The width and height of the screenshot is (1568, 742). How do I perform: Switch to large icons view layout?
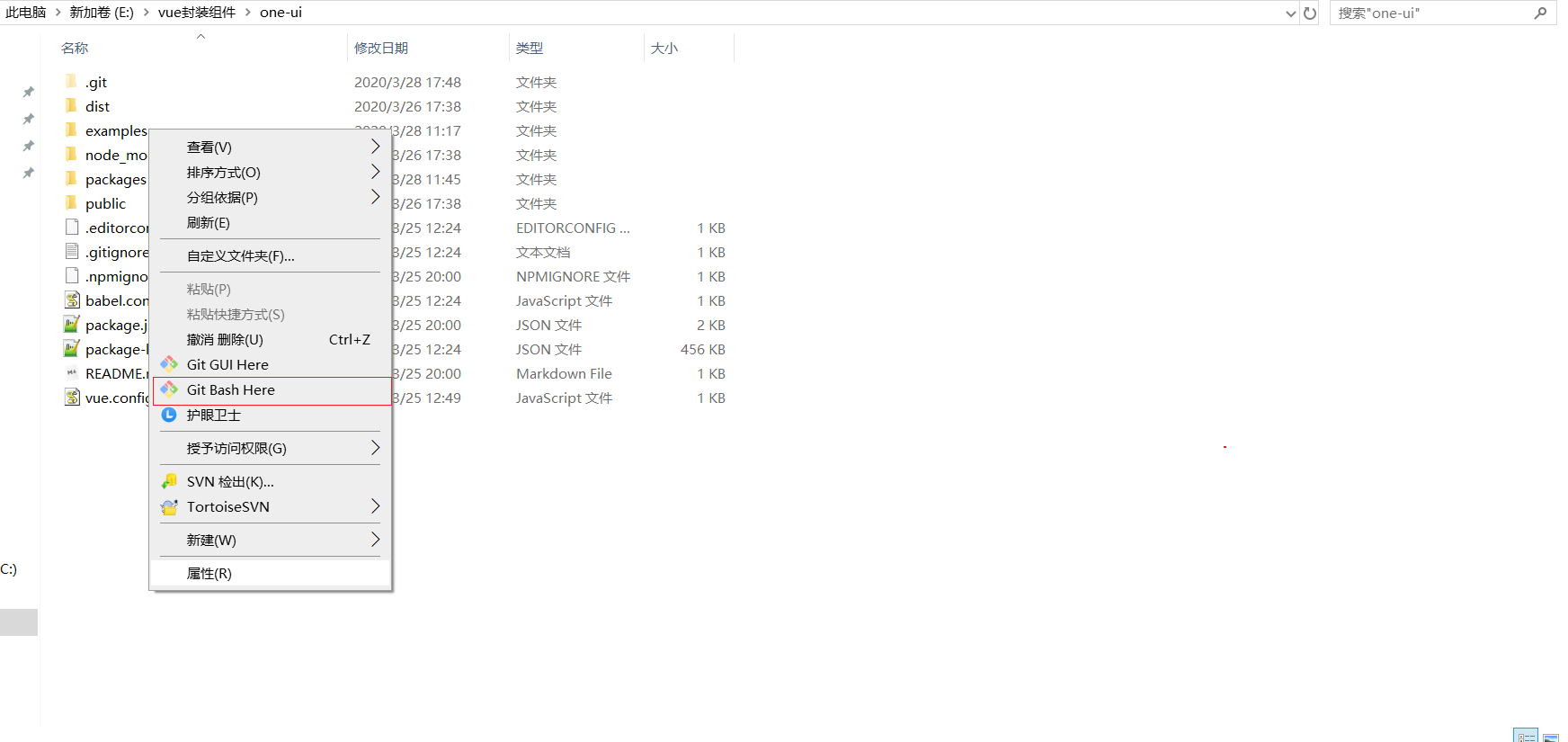point(1551,737)
